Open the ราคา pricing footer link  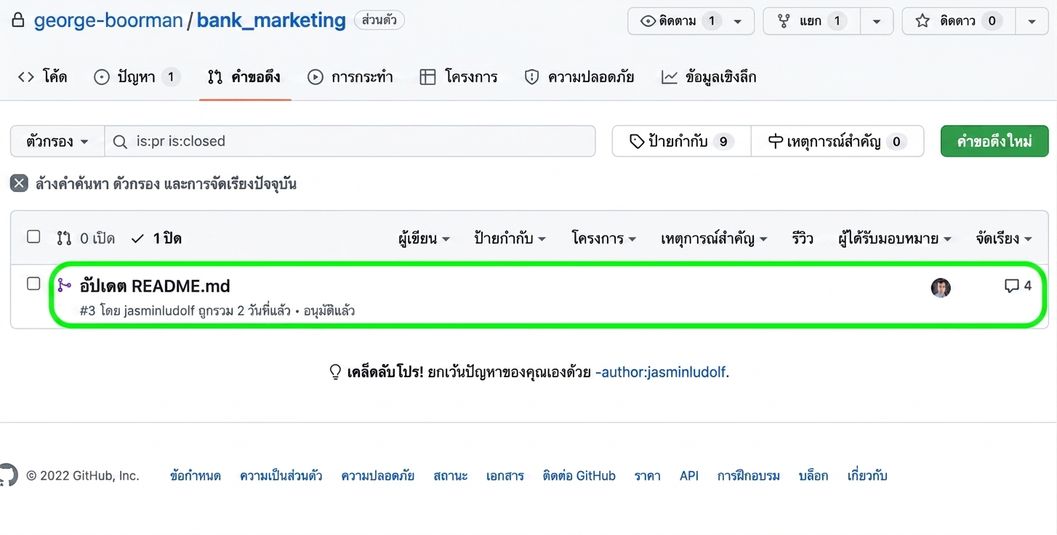[647, 476]
